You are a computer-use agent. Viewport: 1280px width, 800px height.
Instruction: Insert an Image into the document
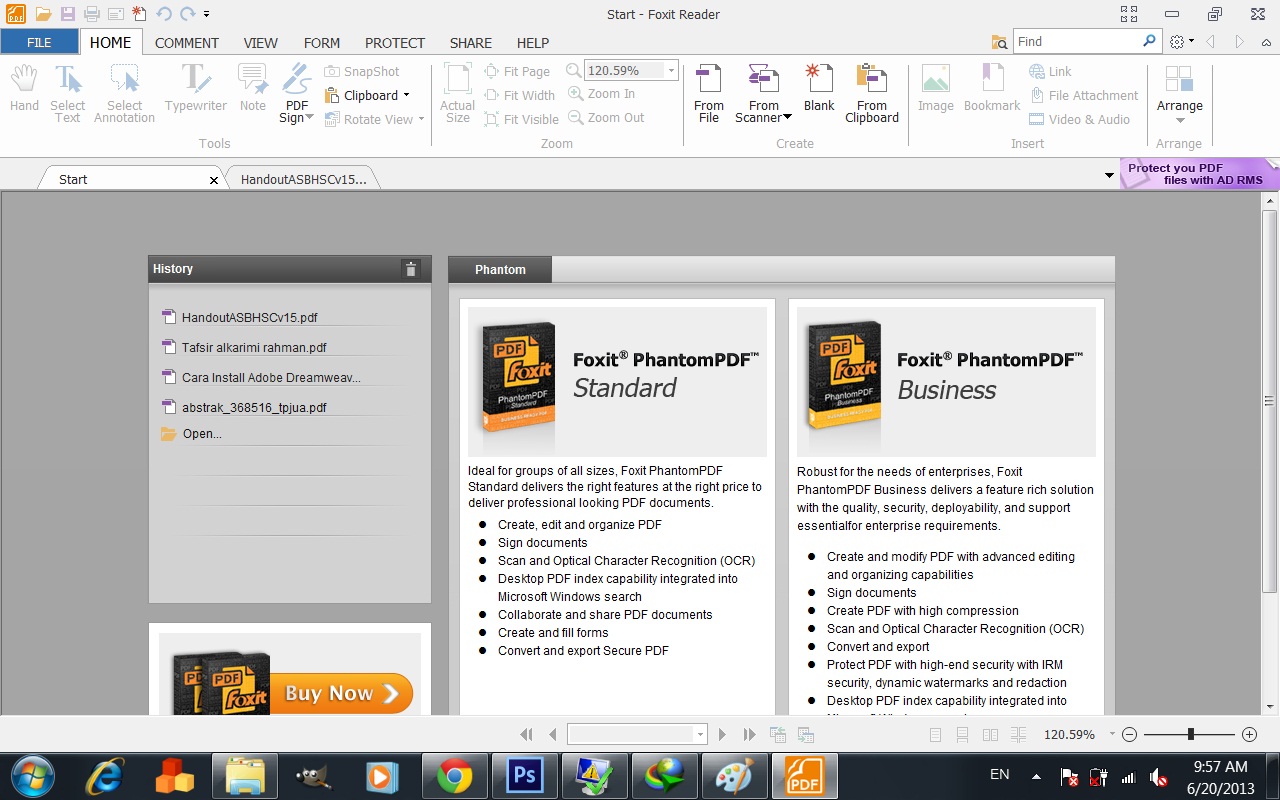pyautogui.click(x=936, y=89)
